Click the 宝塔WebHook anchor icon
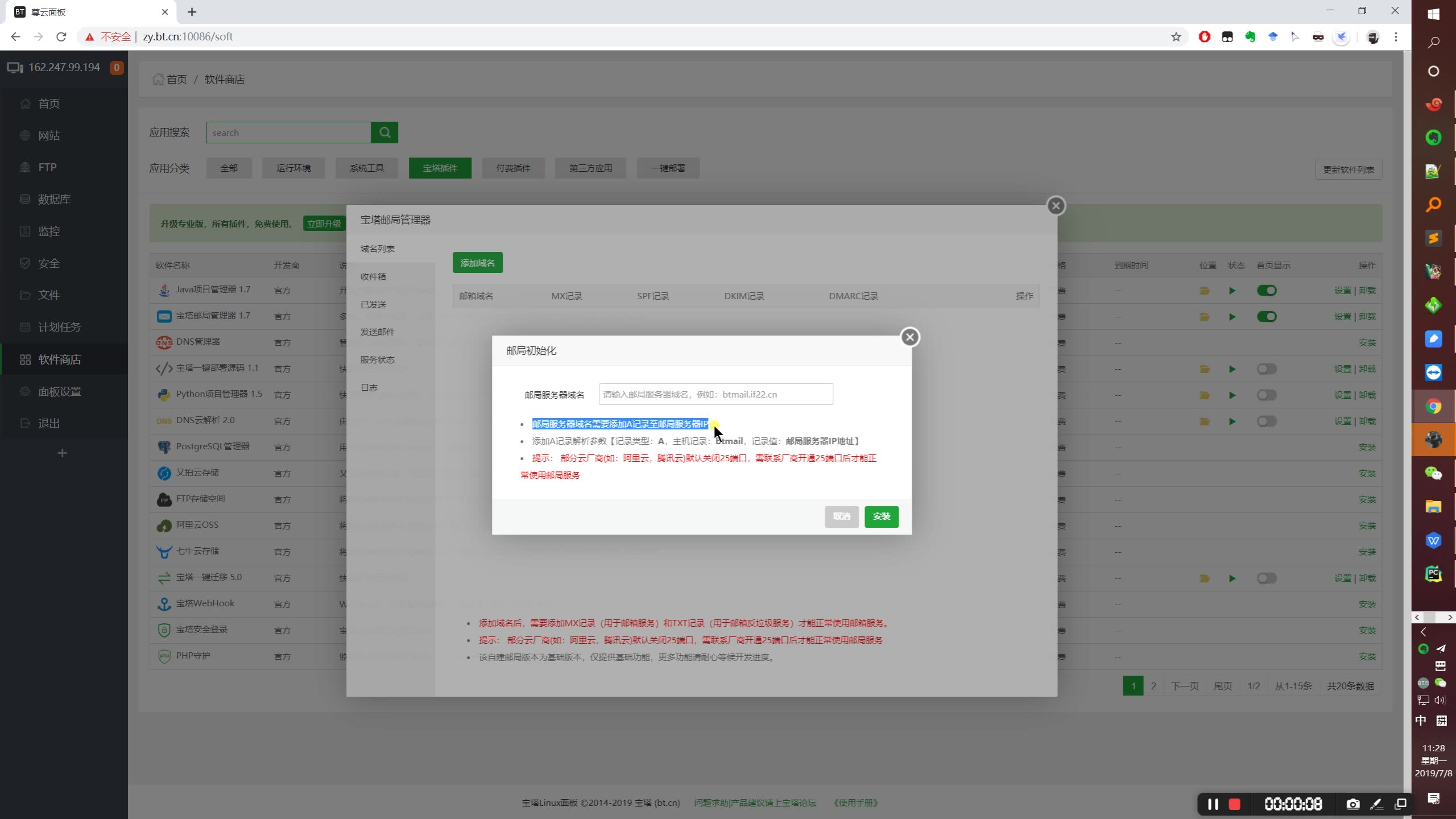Screen dimensions: 1456x819 (x=164, y=604)
